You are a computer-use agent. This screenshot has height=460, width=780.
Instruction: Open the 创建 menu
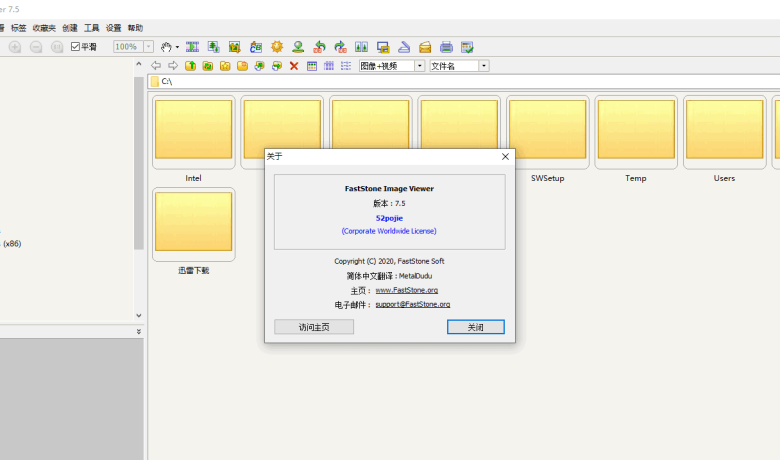click(70, 28)
